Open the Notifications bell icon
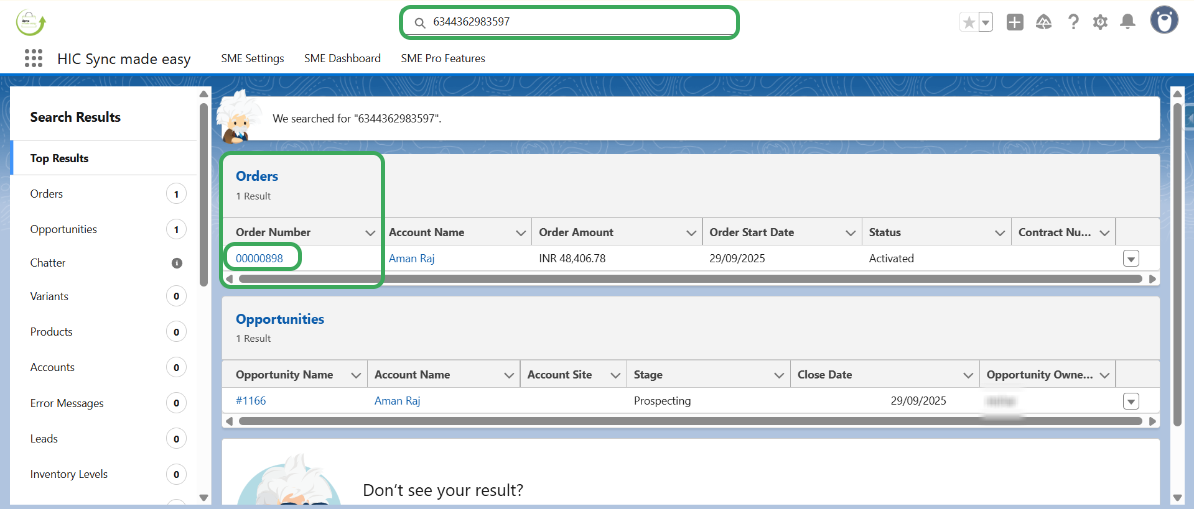 point(1128,23)
